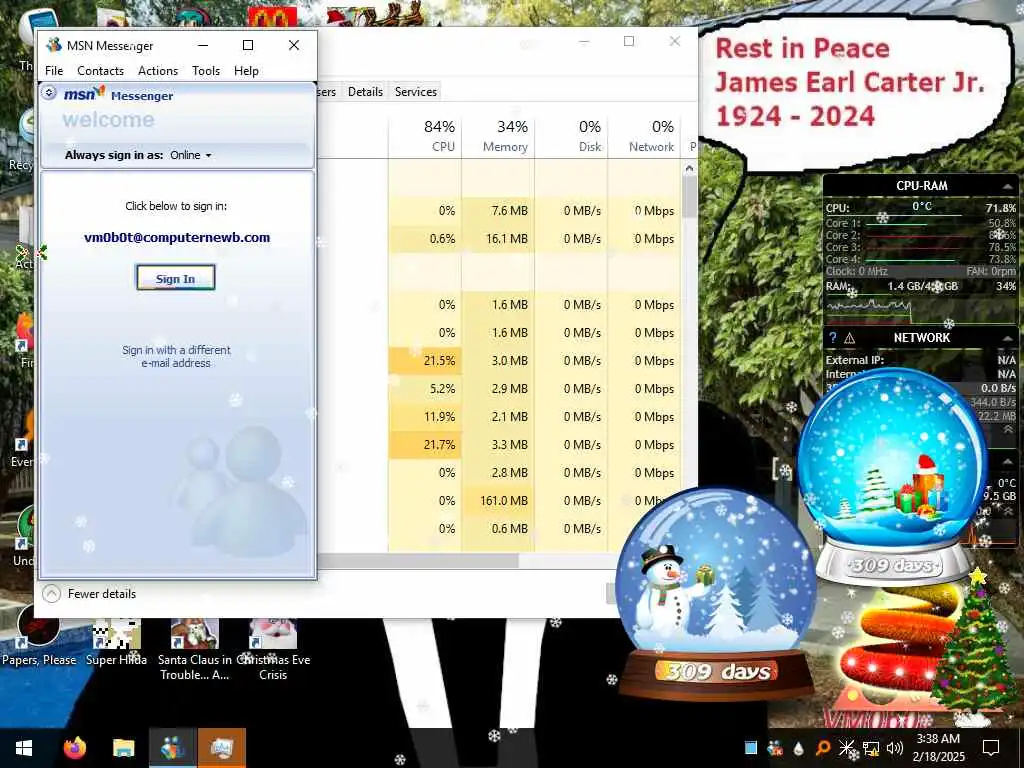Click the question mark icon in NETWORK gadget
The image size is (1024, 768).
pyautogui.click(x=832, y=338)
